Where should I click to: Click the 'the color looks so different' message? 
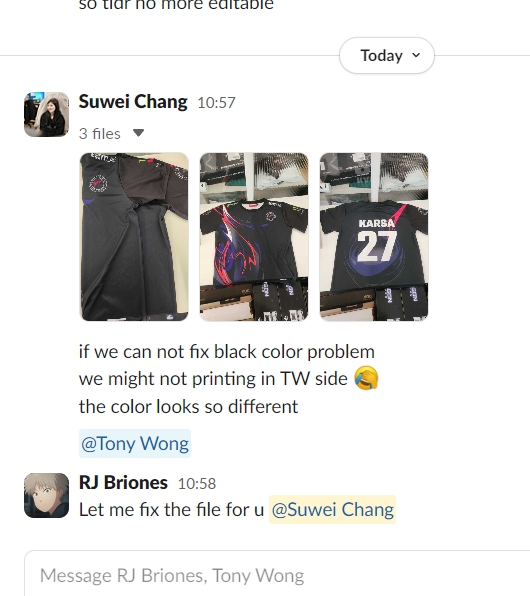(189, 407)
